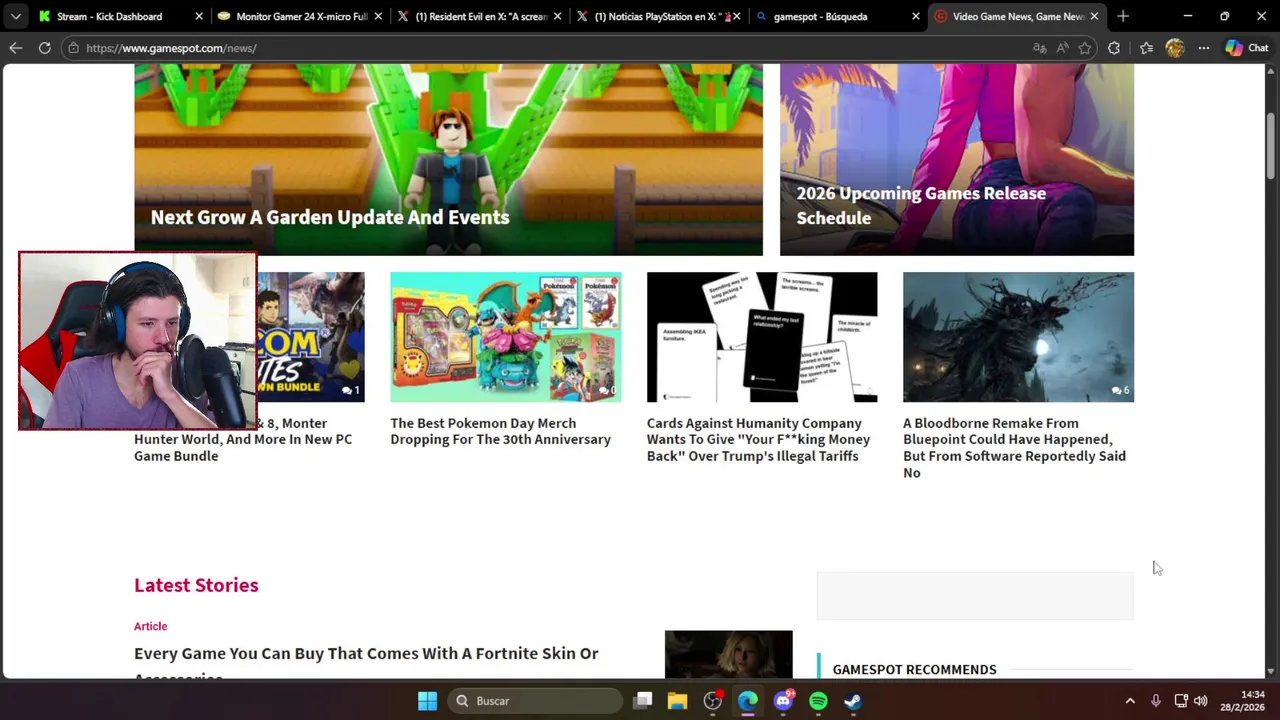Go back to the previous page
1280x720 pixels.
(x=15, y=48)
